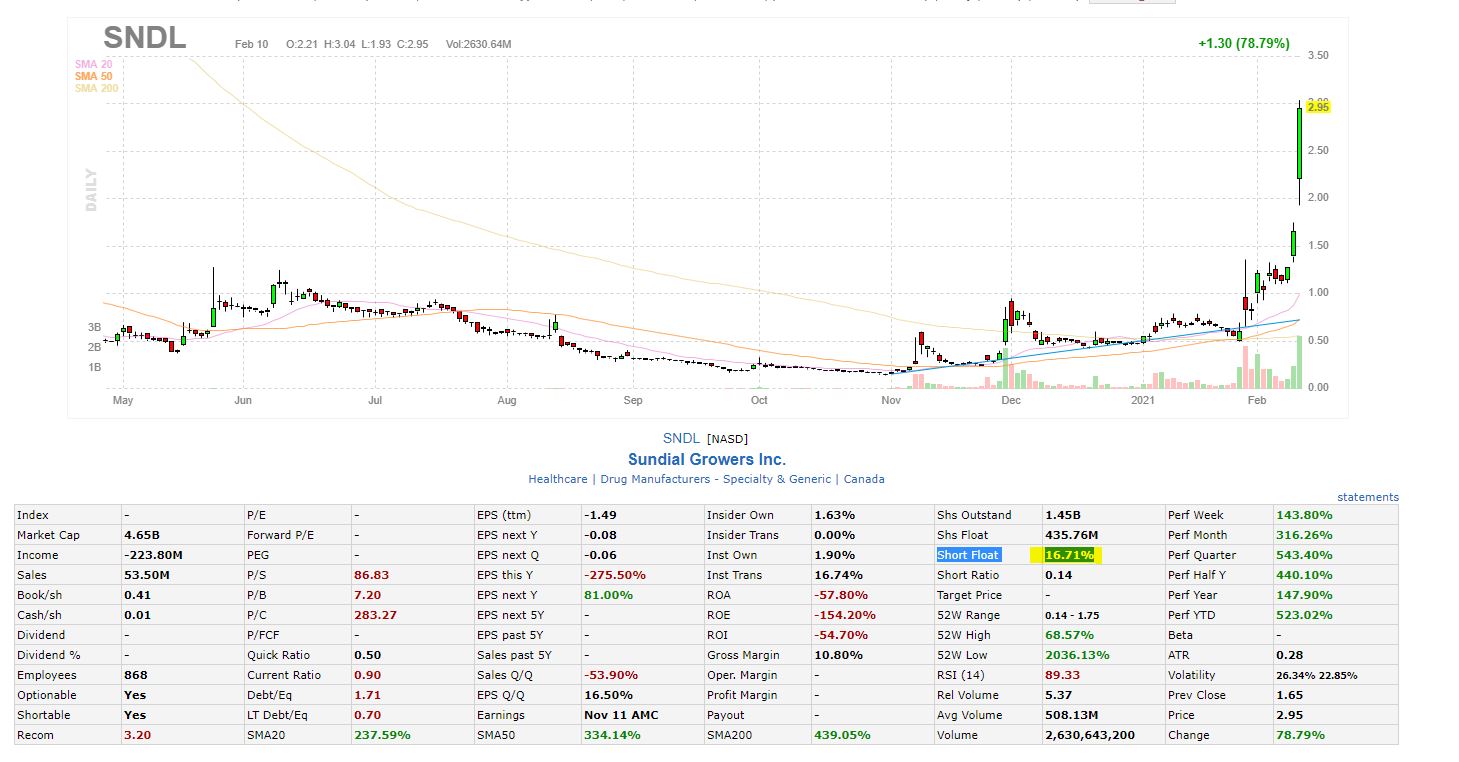1459x762 pixels.
Task: Click the Avg Volume value 508.13M
Action: coord(1072,715)
